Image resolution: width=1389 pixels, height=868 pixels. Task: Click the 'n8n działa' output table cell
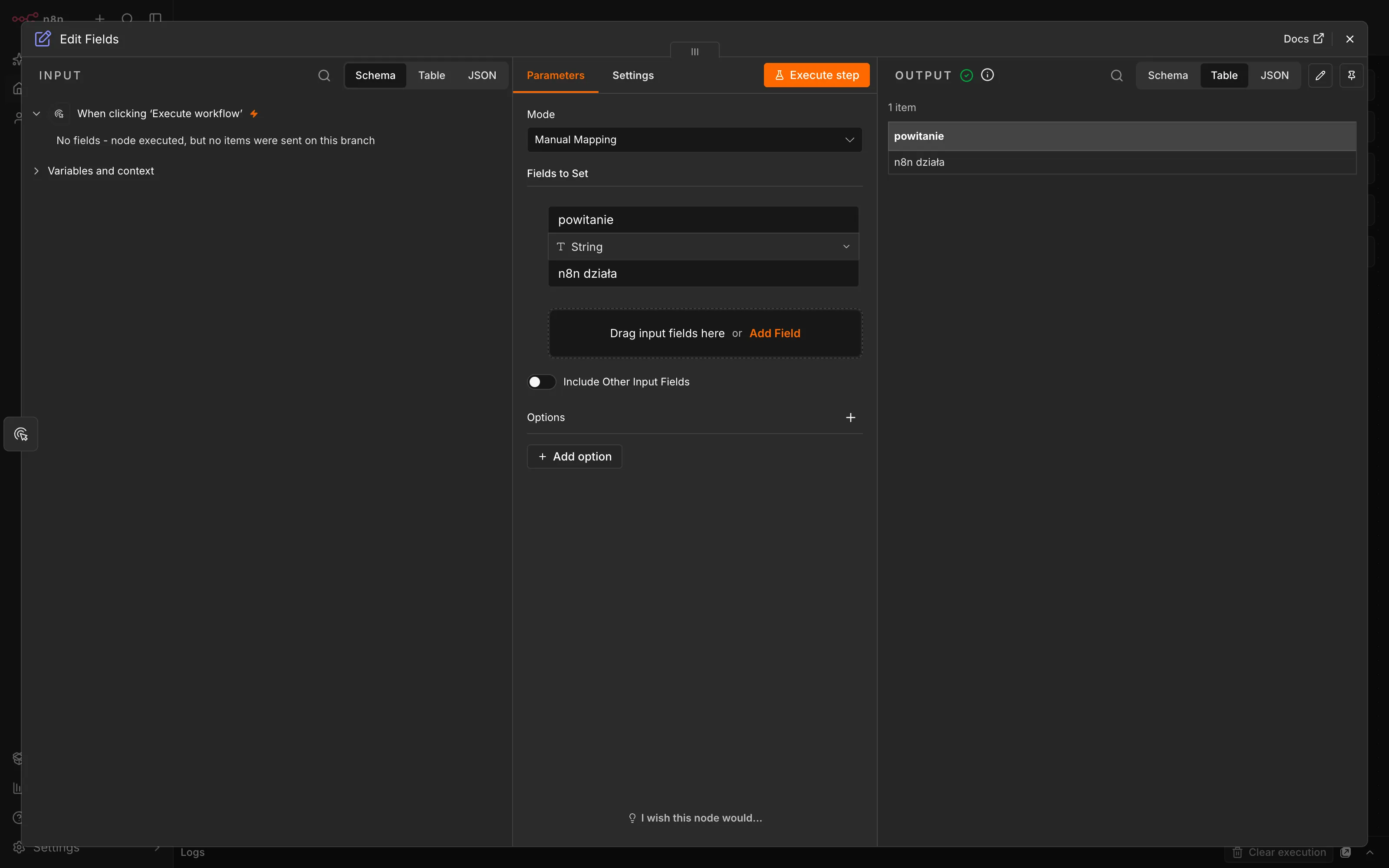click(1122, 162)
